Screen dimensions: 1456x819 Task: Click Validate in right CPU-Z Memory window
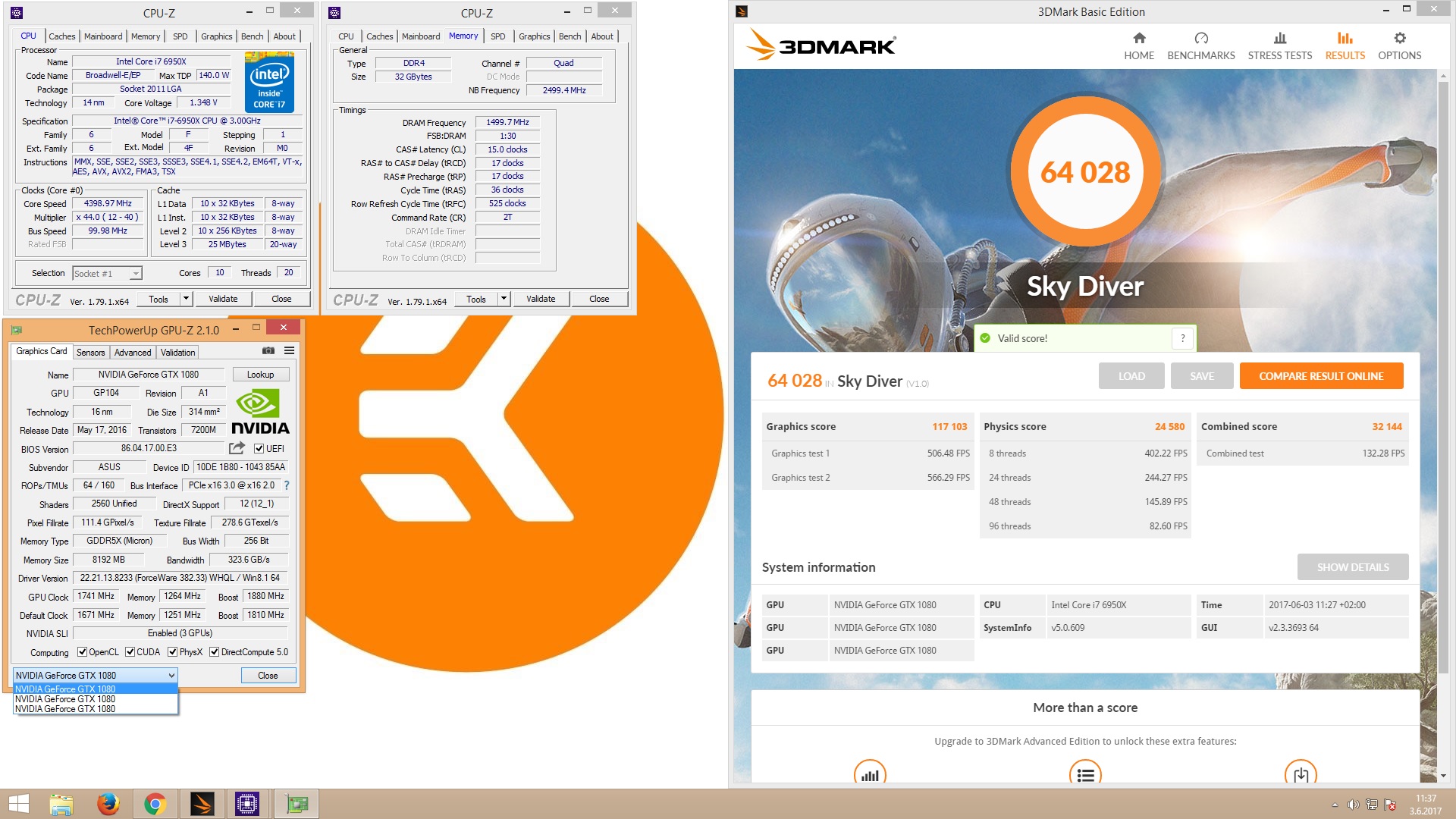tap(541, 299)
